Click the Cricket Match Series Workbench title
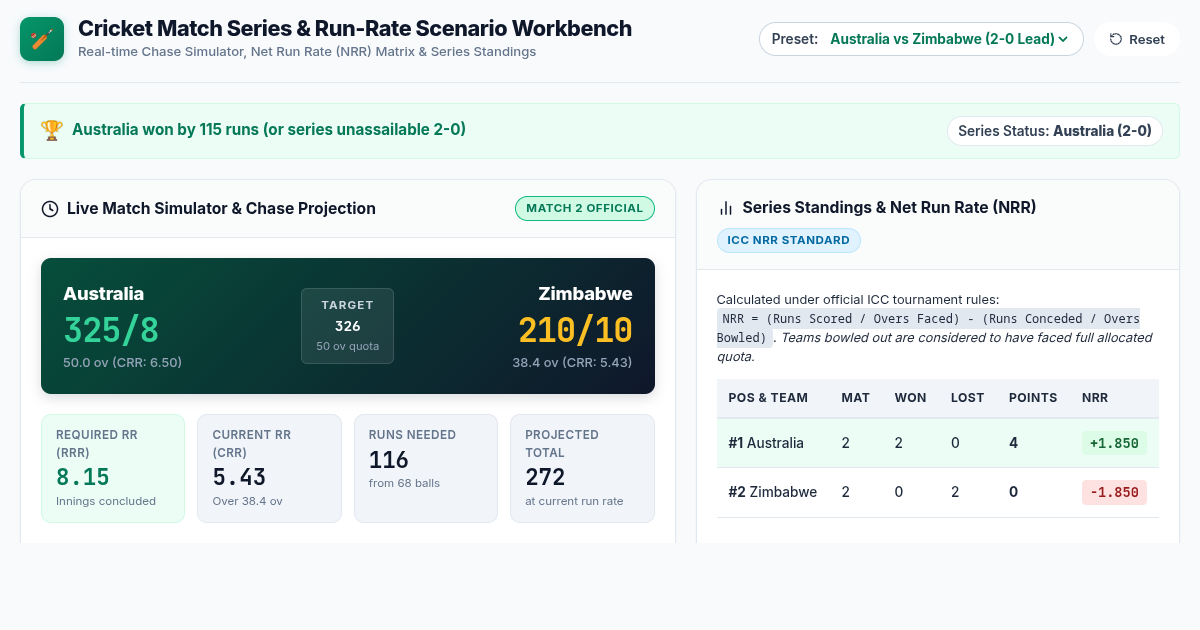The height and width of the screenshot is (630, 1200). tap(355, 28)
